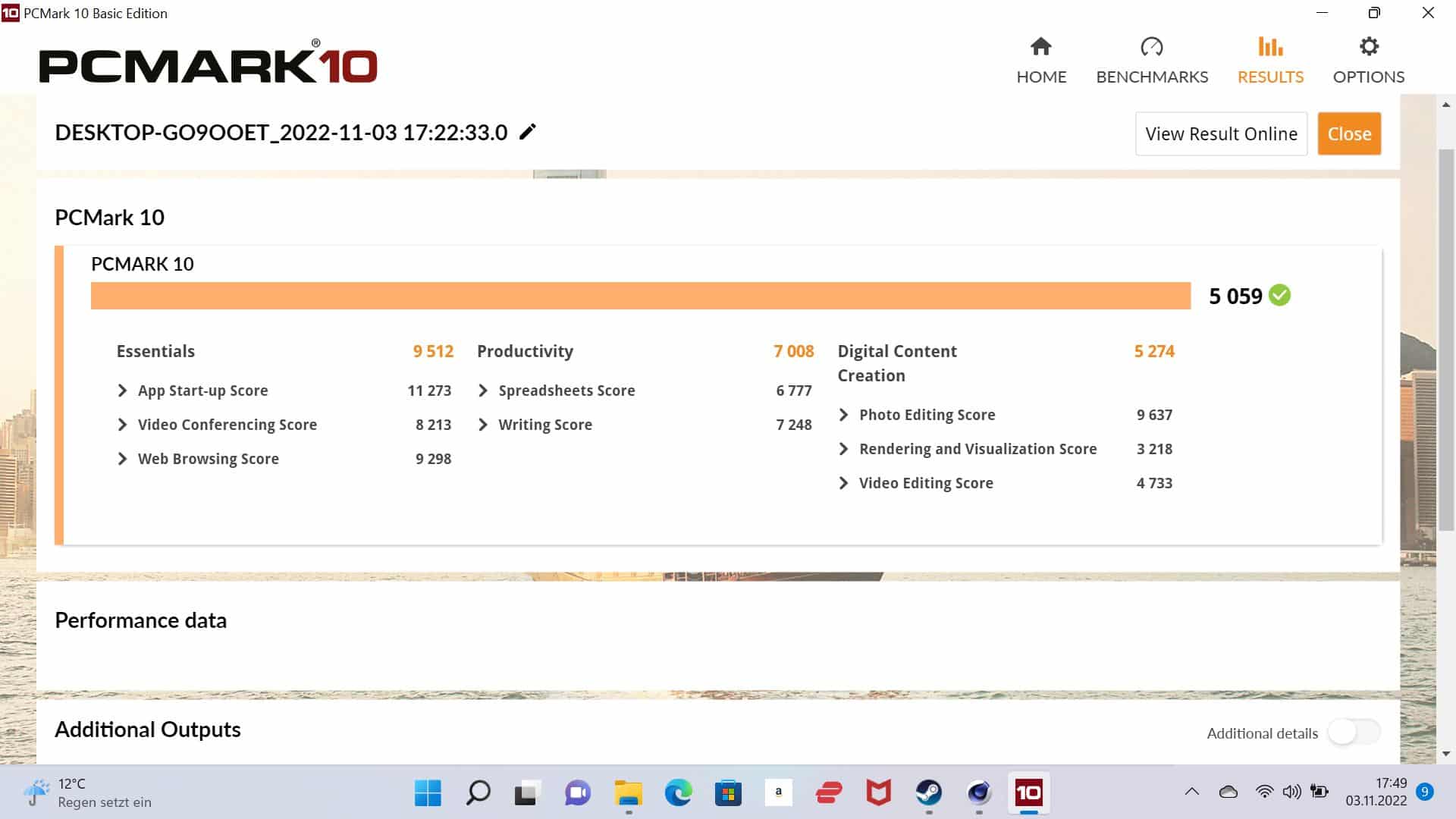Open Benchmarks via the gauge icon
1456x819 pixels.
point(1151,48)
